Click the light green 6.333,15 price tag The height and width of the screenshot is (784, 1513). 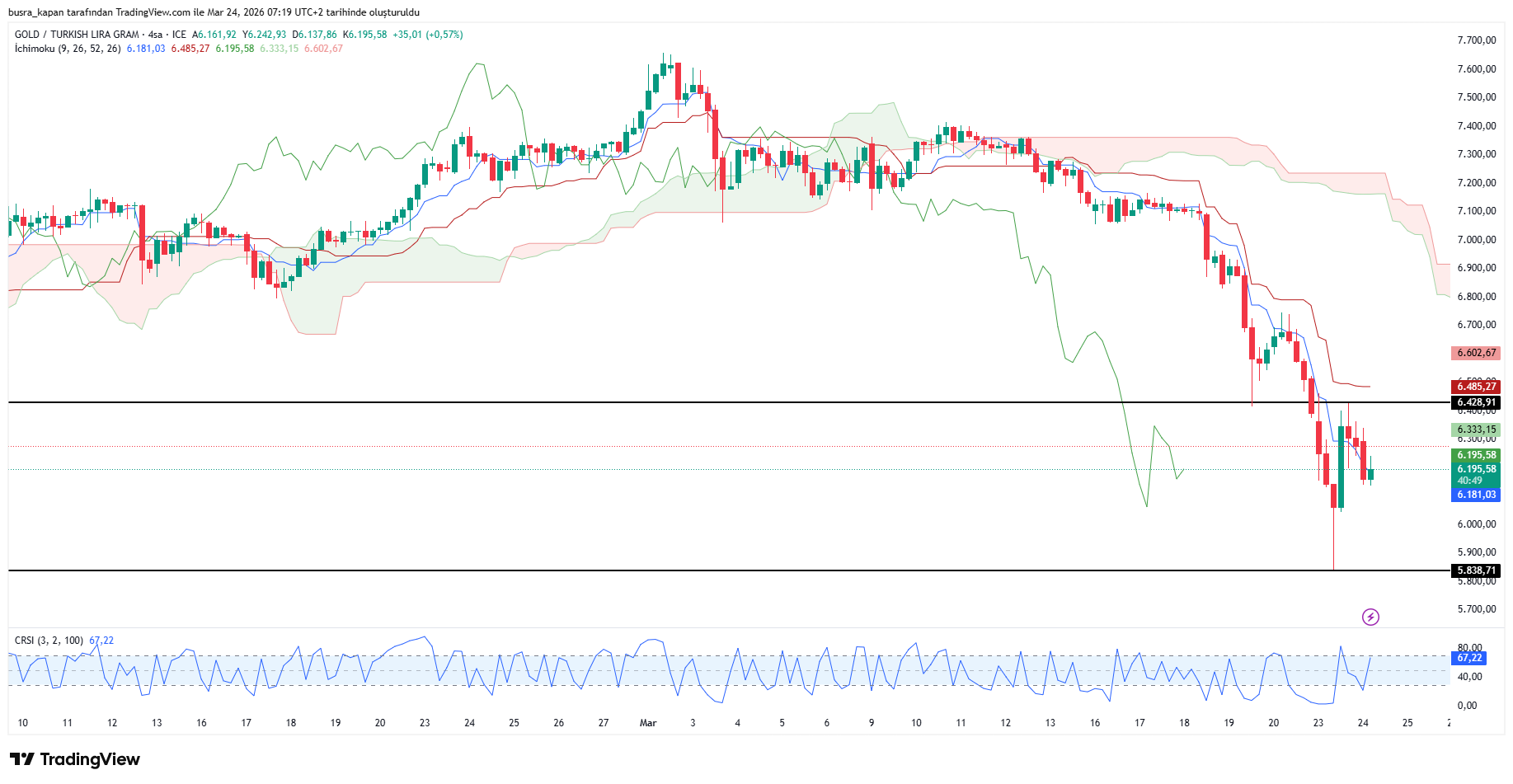pyautogui.click(x=1476, y=430)
